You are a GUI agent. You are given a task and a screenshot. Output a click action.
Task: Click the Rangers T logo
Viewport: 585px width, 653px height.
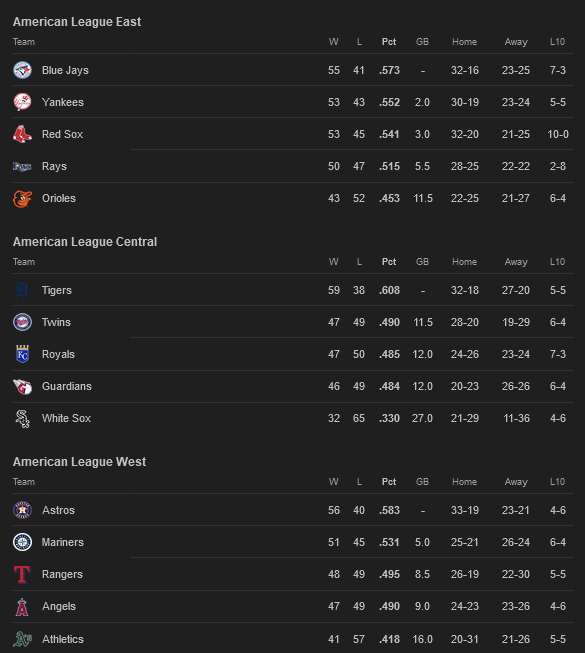22,574
